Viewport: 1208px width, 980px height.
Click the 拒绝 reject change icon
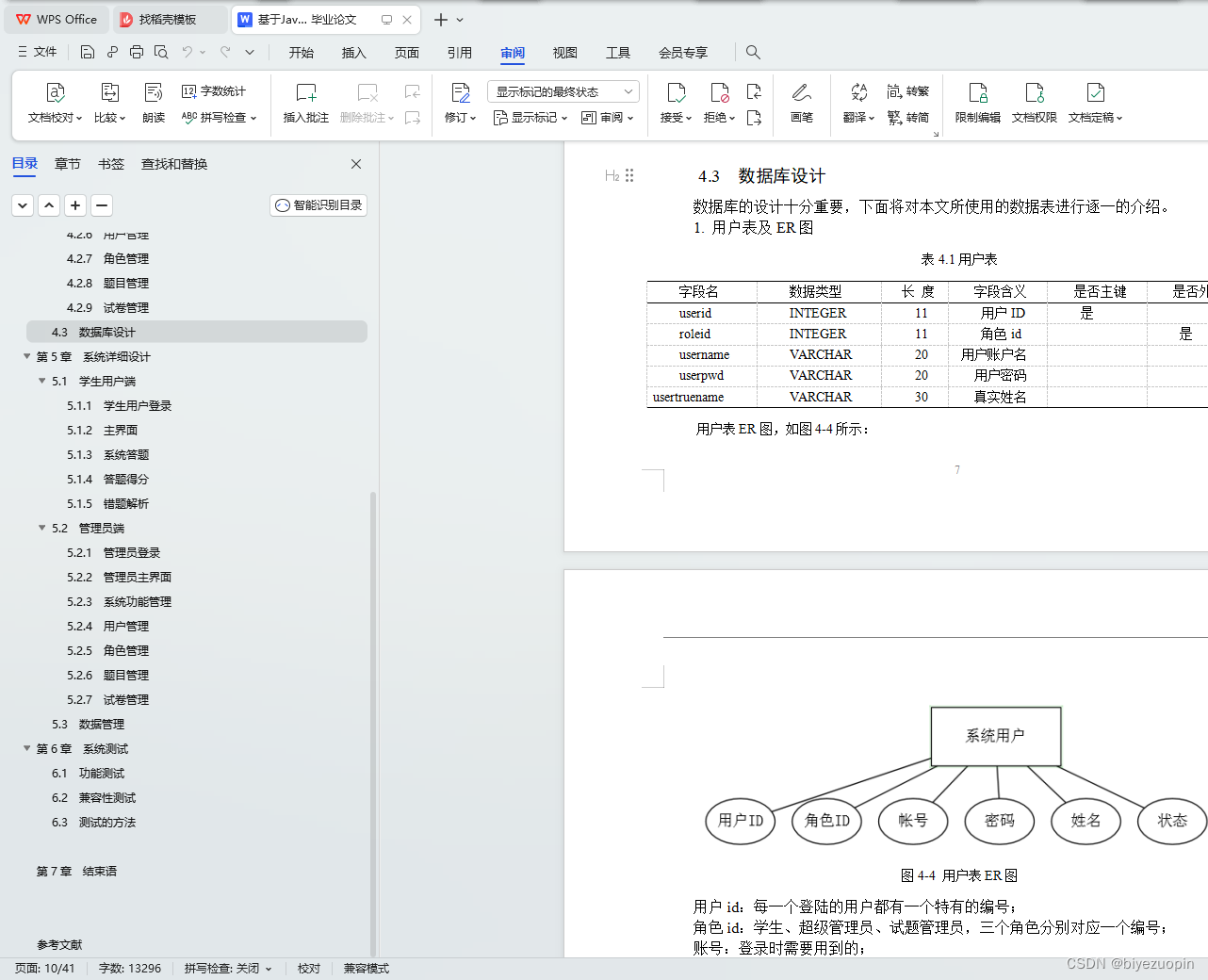720,92
